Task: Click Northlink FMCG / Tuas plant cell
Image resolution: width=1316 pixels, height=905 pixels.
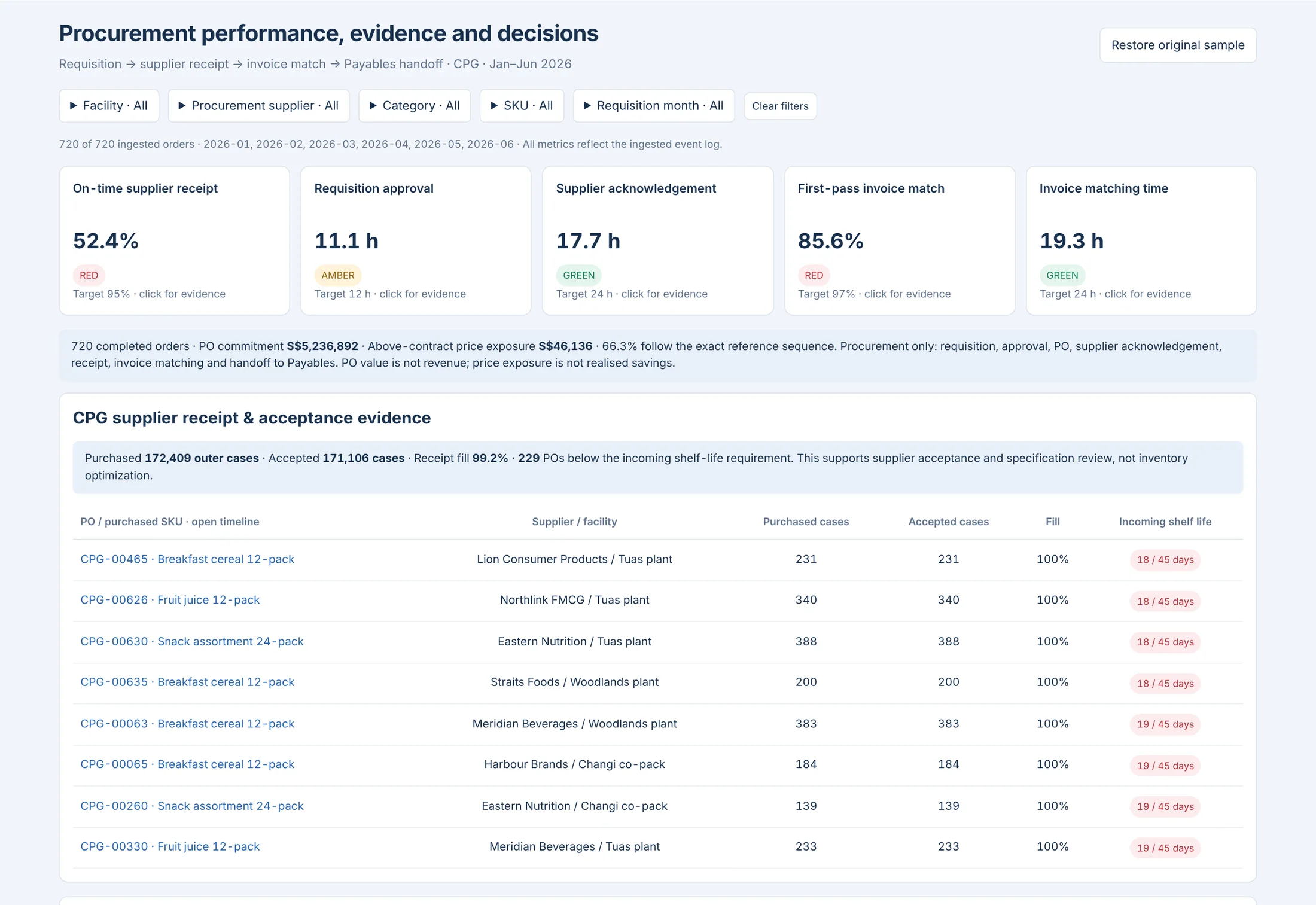Action: point(574,600)
